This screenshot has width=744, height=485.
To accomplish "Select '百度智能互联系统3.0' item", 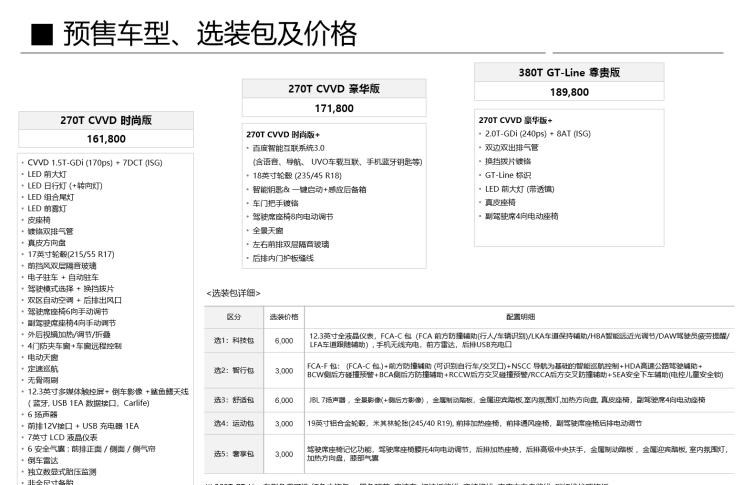I will coord(288,148).
